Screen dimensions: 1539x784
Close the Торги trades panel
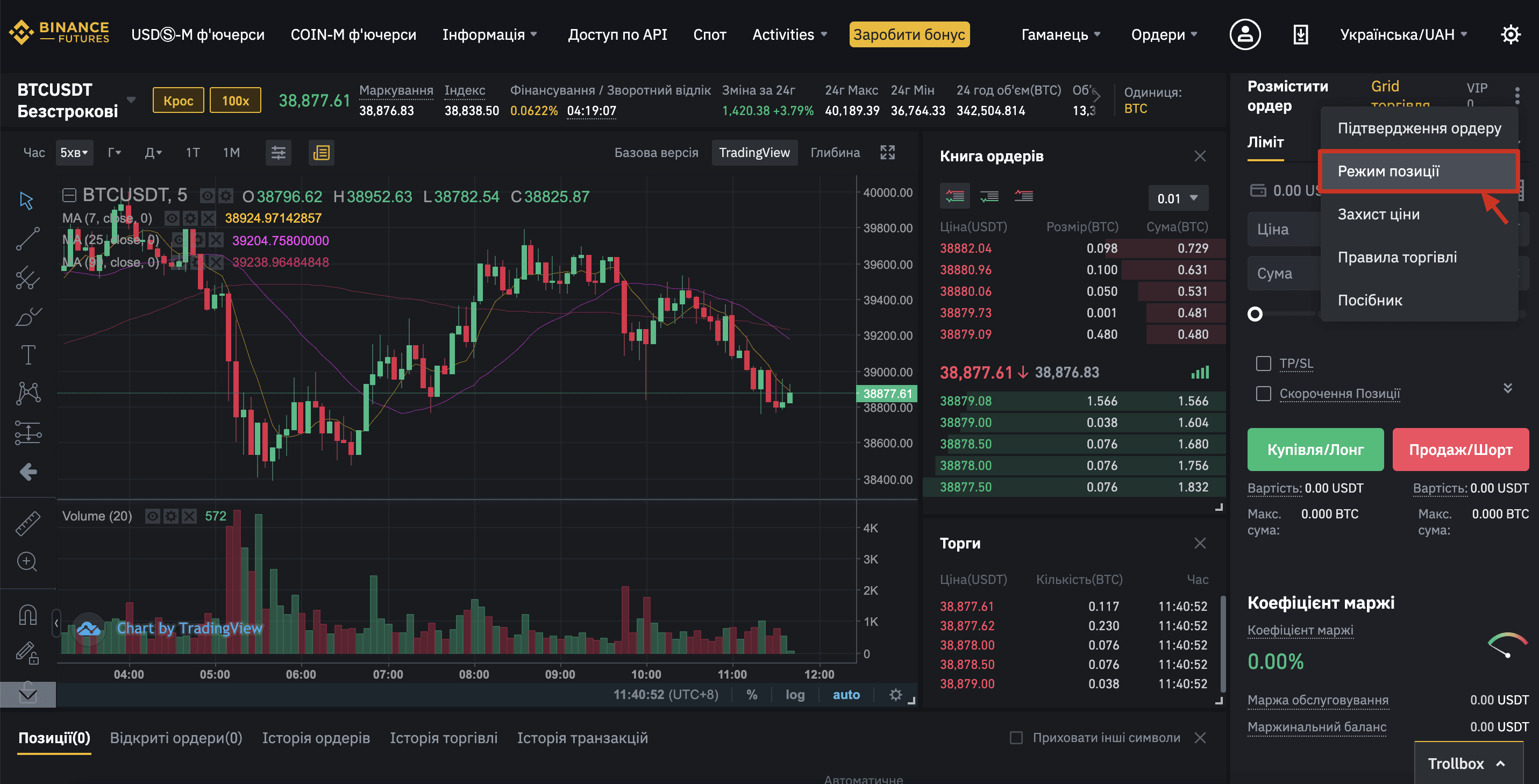point(1200,543)
